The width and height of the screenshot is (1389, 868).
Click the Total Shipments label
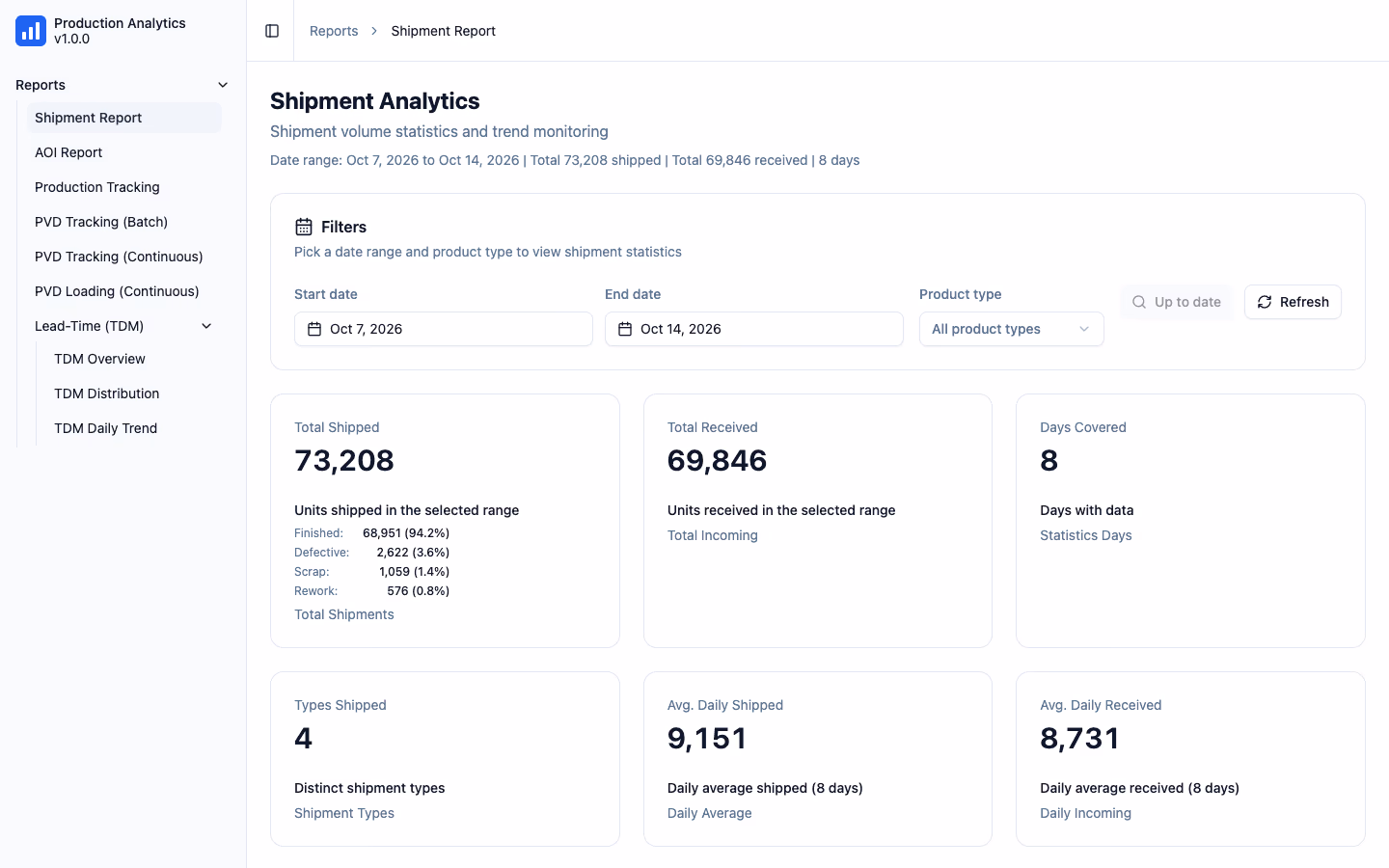(343, 614)
